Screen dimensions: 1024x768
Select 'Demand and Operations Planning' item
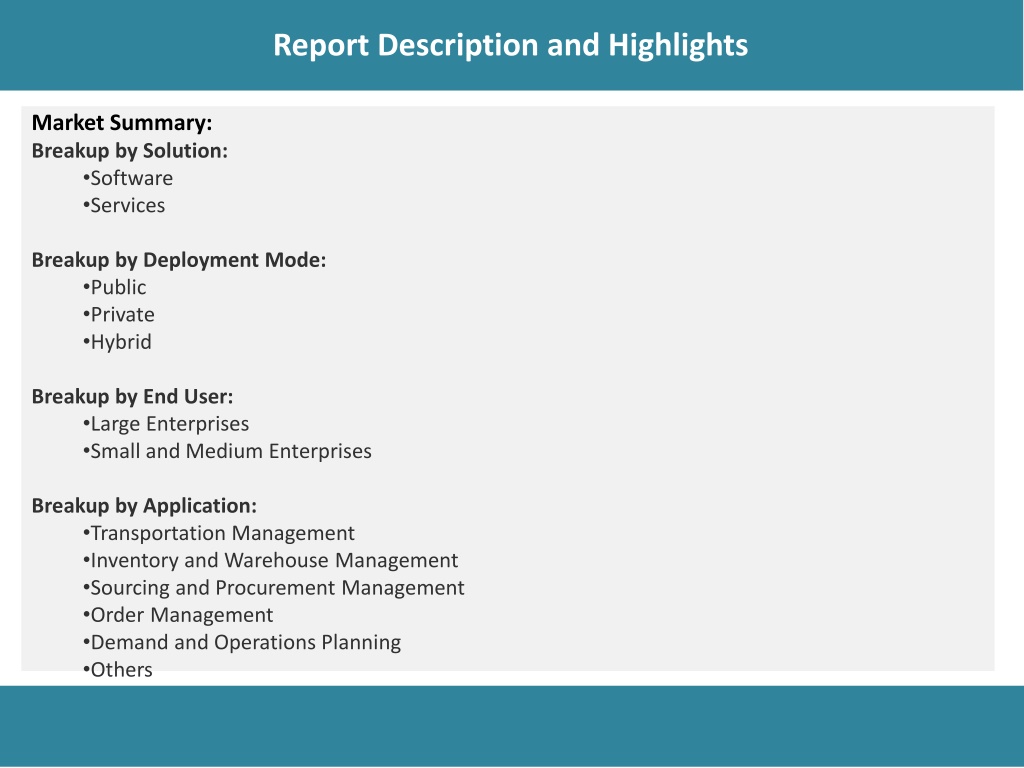242,643
